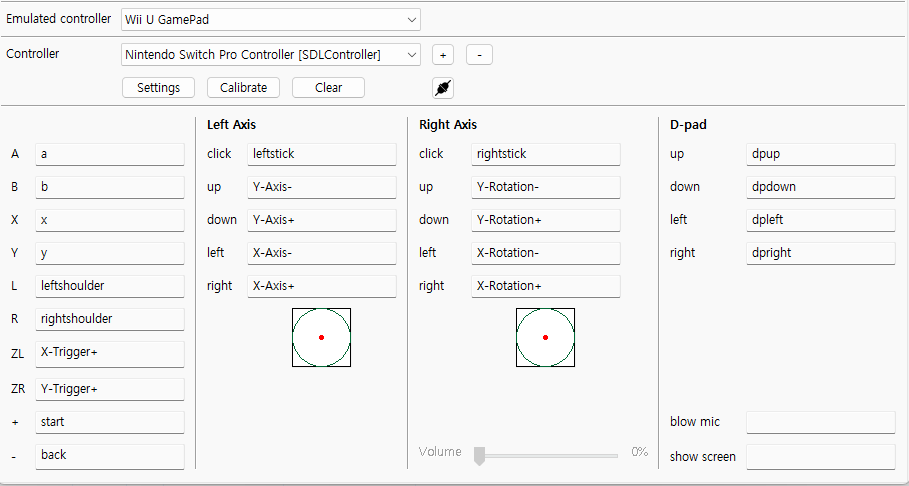Open the Emulated controller dropdown
Screen dimensions: 909x486
(271, 20)
